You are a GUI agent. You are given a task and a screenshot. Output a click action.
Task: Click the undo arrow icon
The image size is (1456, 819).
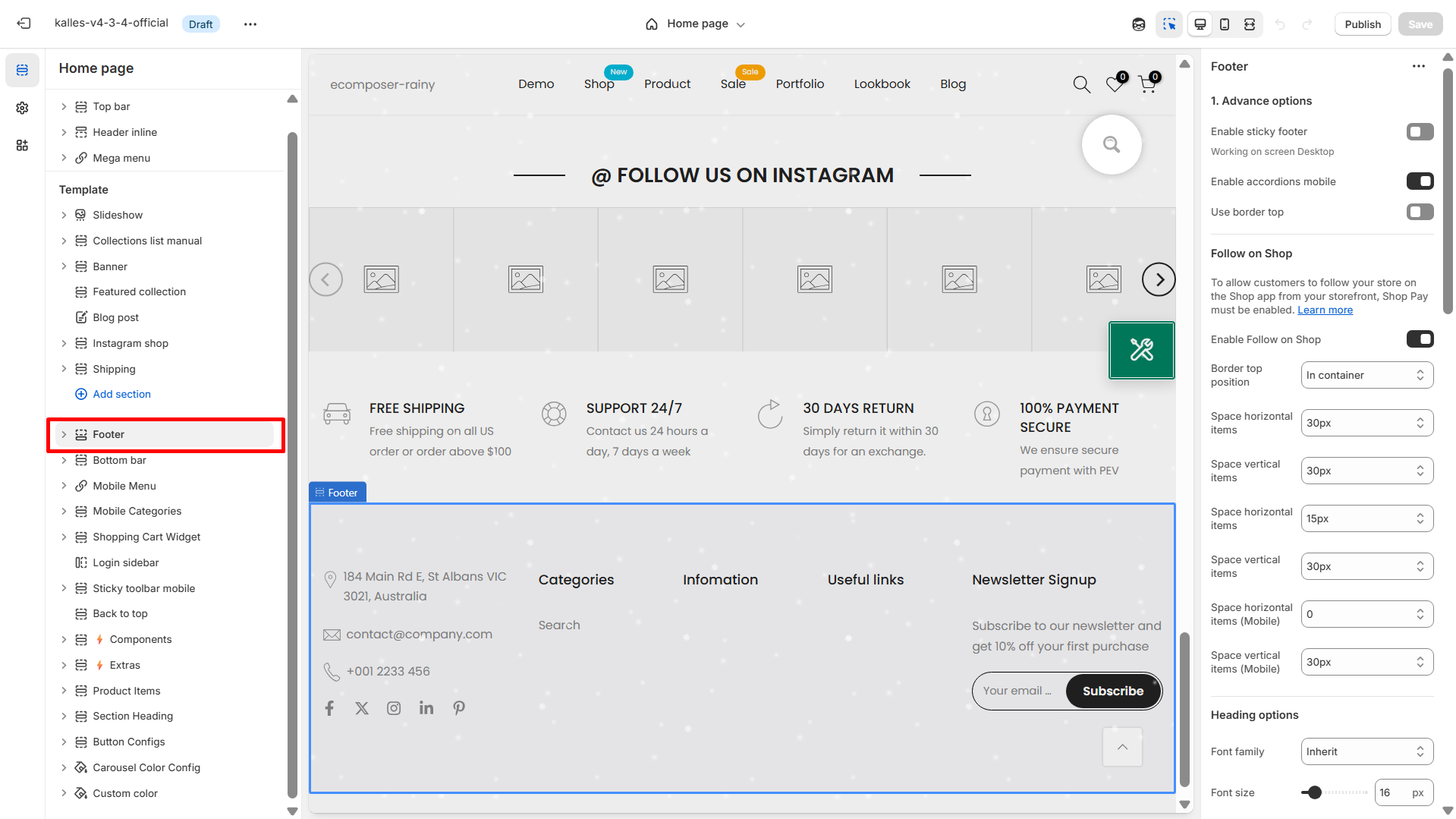1281,24
